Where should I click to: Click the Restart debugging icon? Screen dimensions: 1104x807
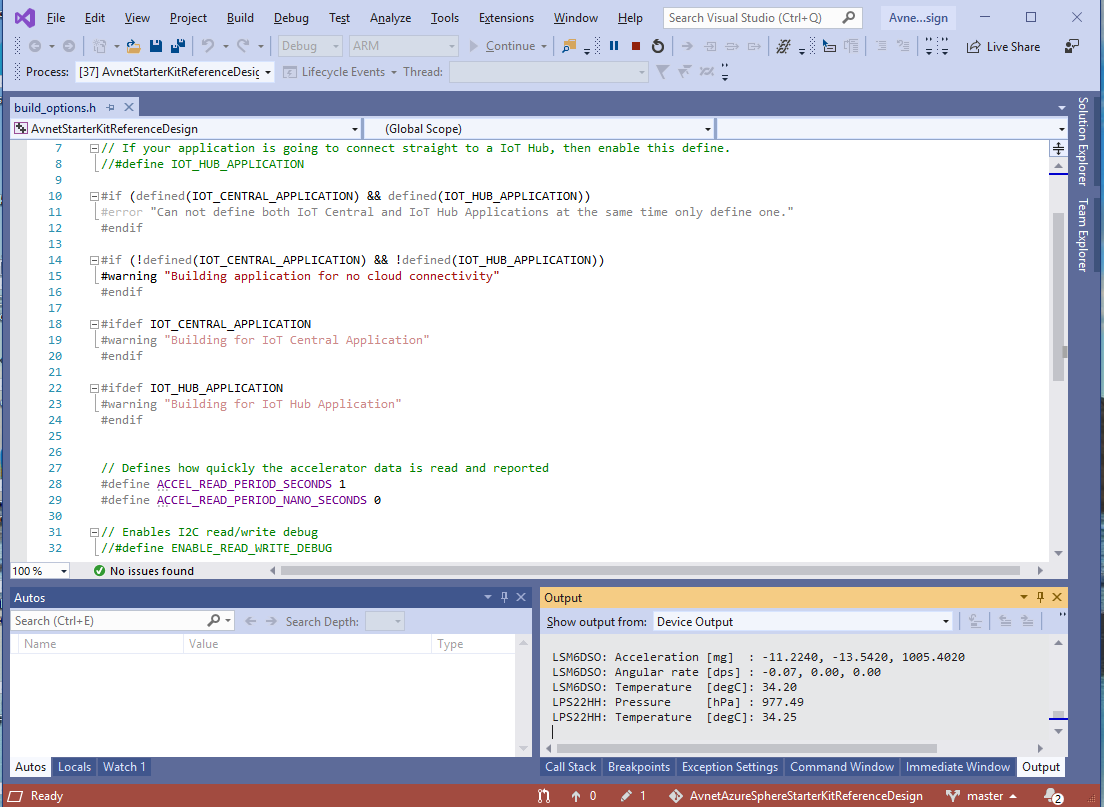(657, 46)
